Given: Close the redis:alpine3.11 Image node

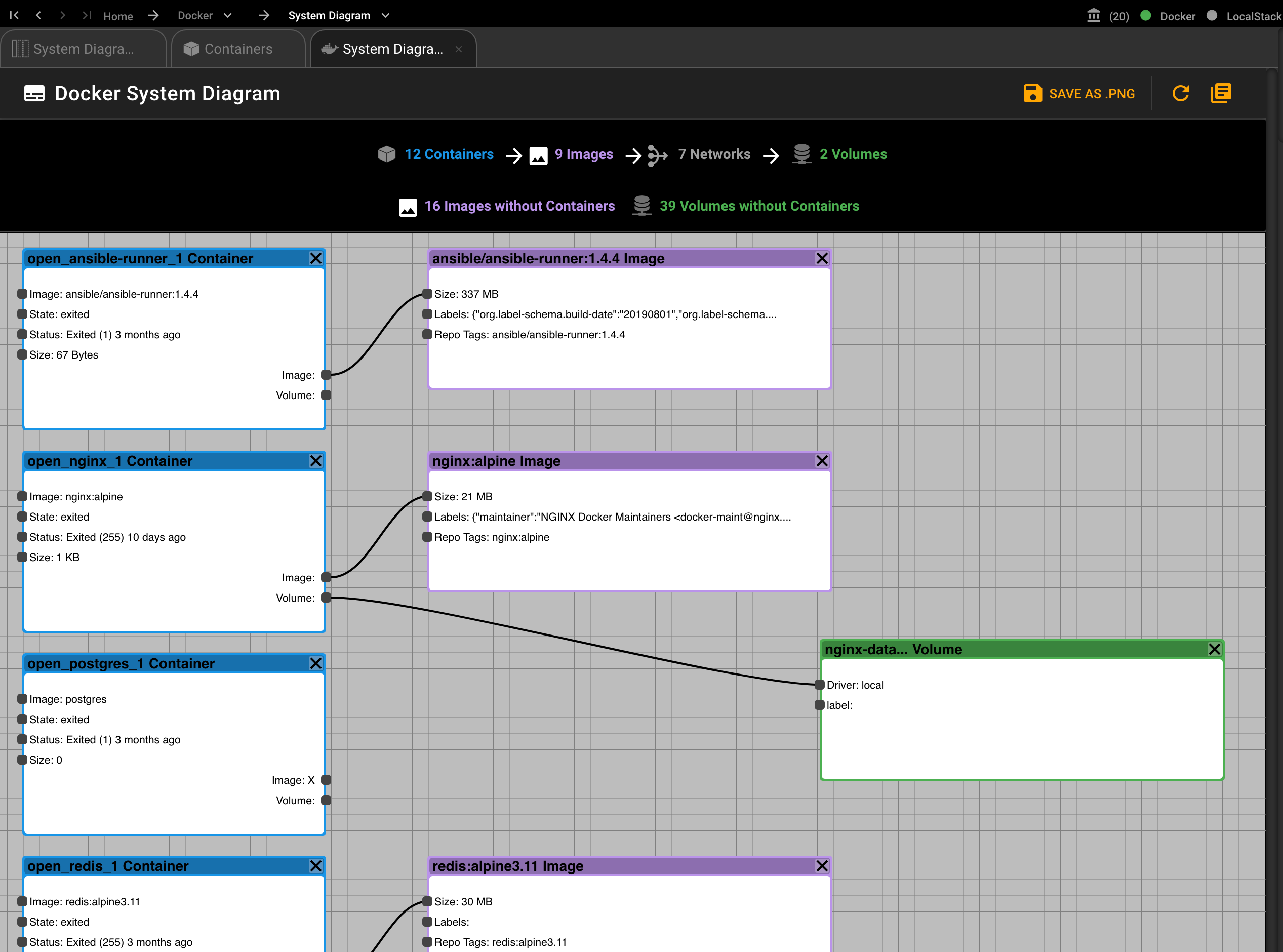Looking at the screenshot, I should pos(822,865).
